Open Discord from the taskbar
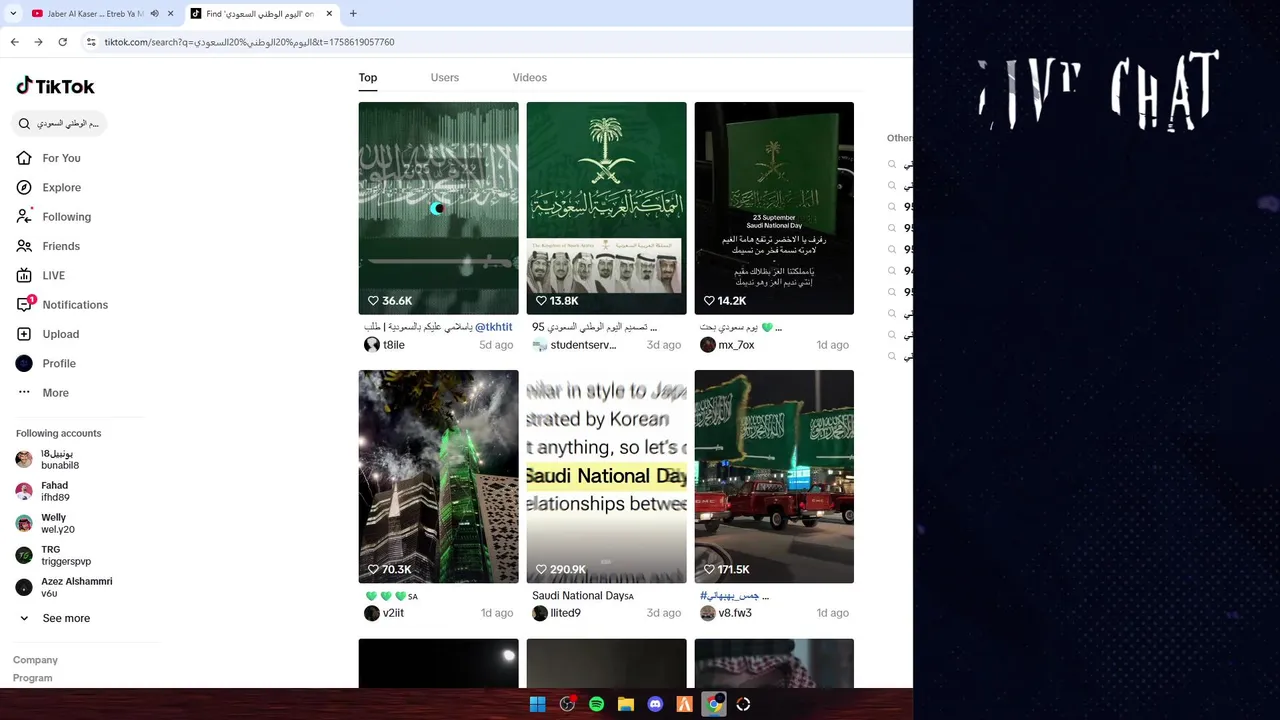The width and height of the screenshot is (1280, 720). tap(655, 704)
